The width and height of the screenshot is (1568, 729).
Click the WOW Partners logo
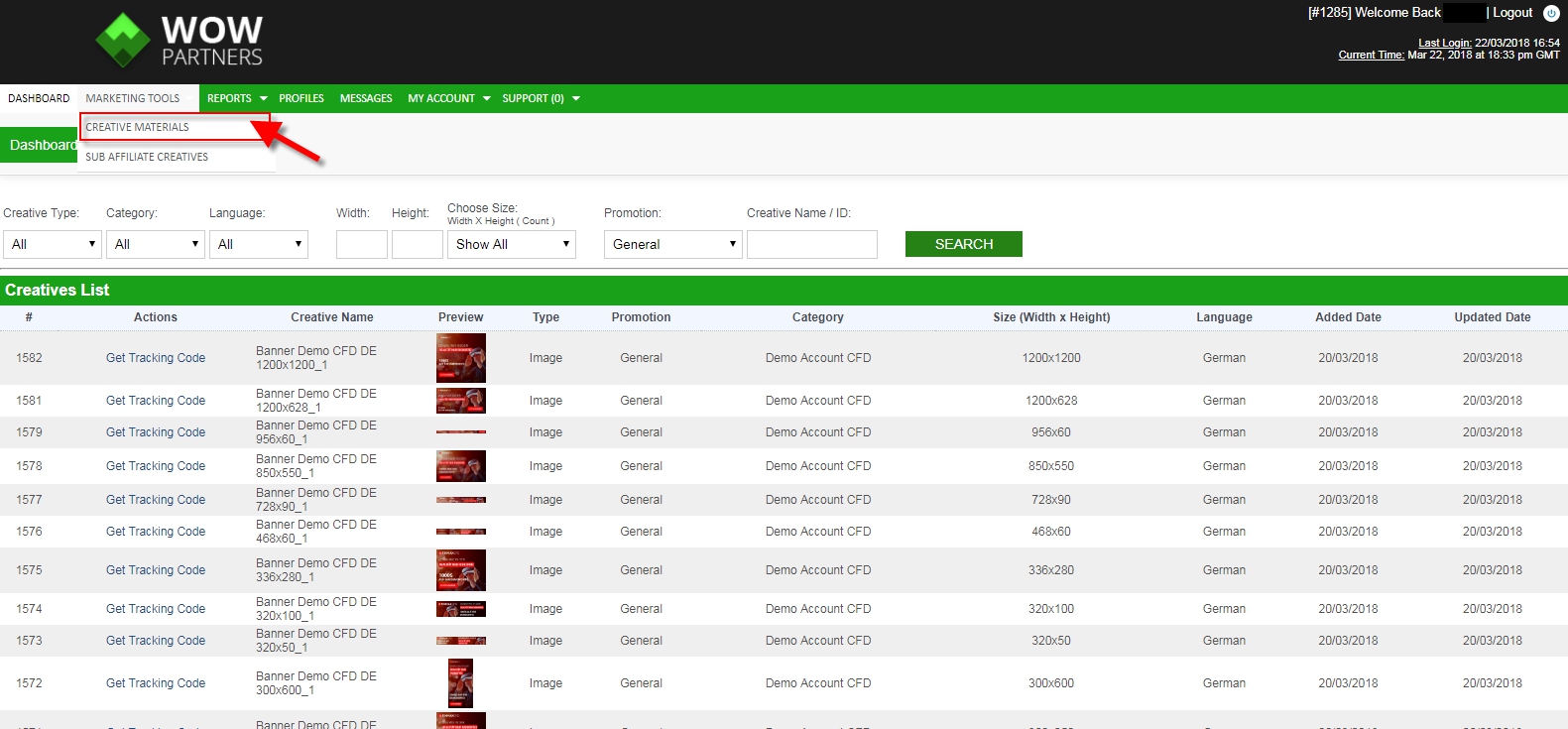[180, 41]
